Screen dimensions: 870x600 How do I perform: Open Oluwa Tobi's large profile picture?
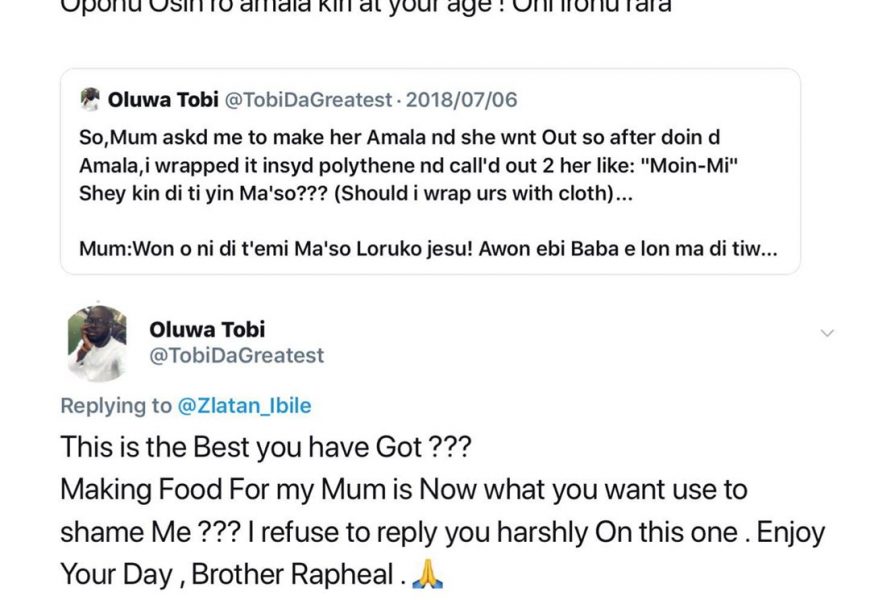click(x=97, y=342)
